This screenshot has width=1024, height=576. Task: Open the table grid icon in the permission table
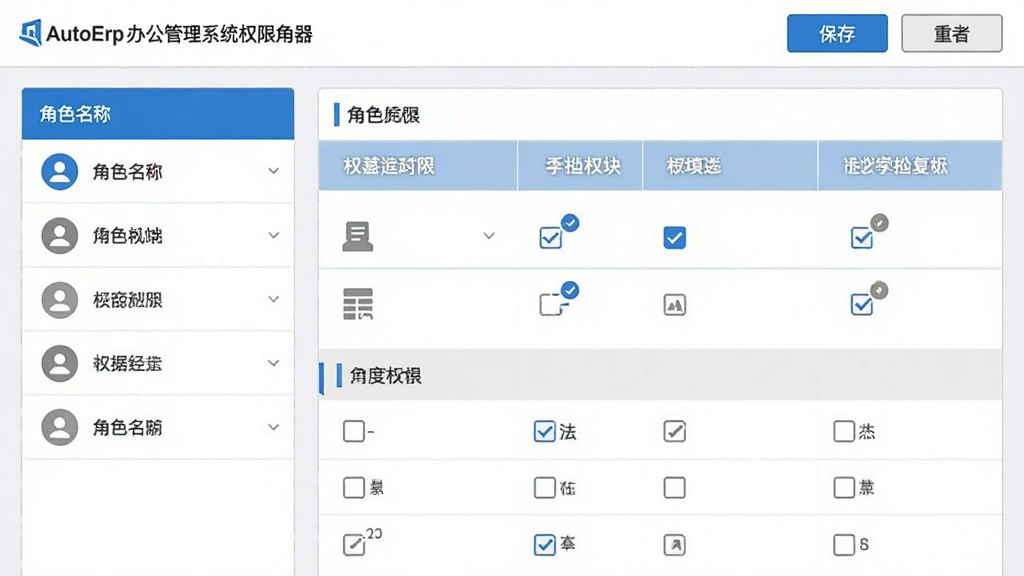358,304
